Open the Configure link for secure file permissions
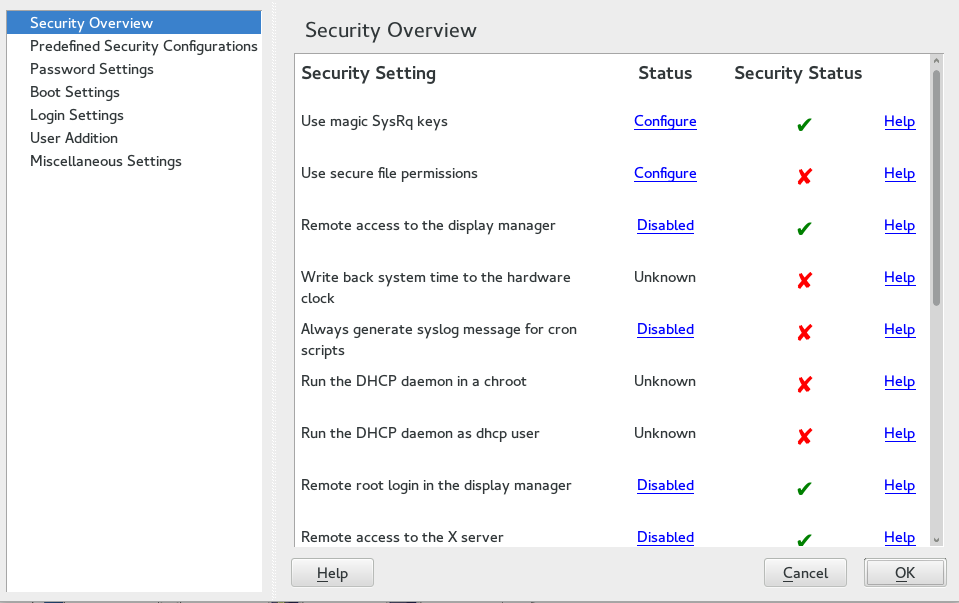959x603 pixels. coord(665,173)
